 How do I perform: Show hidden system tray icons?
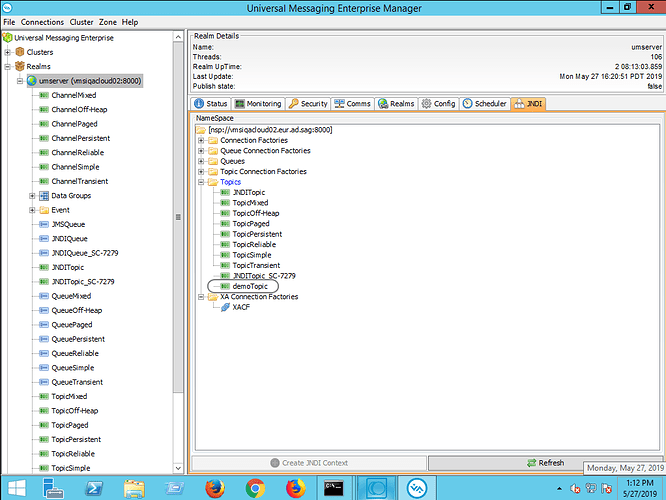pyautogui.click(x=559, y=489)
